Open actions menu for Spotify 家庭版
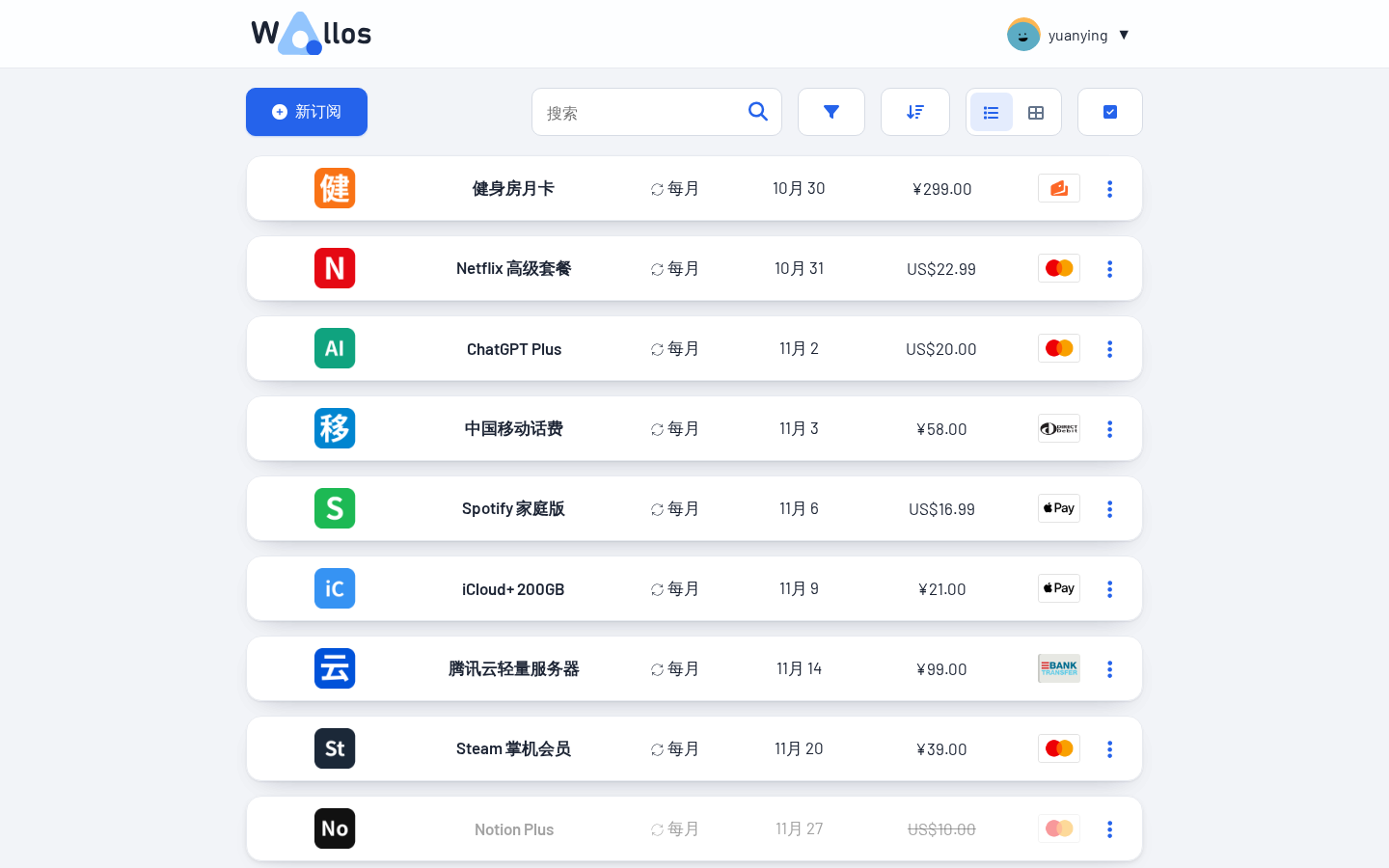 pyautogui.click(x=1110, y=509)
